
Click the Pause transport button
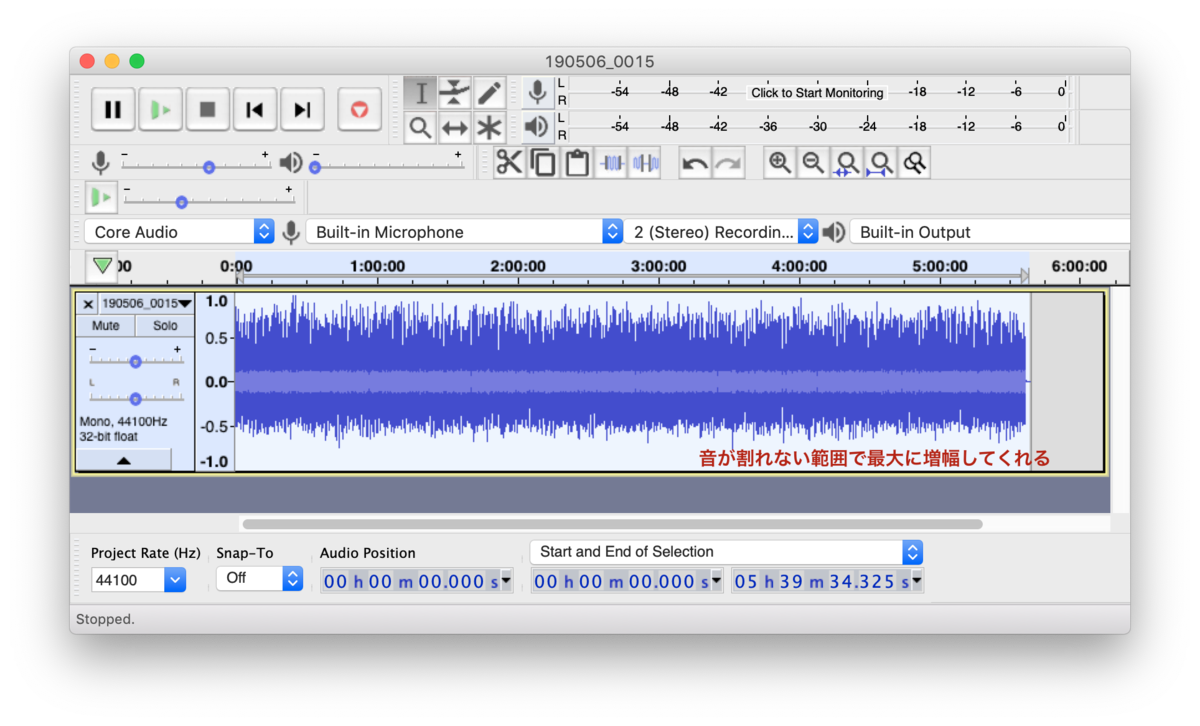(x=113, y=110)
